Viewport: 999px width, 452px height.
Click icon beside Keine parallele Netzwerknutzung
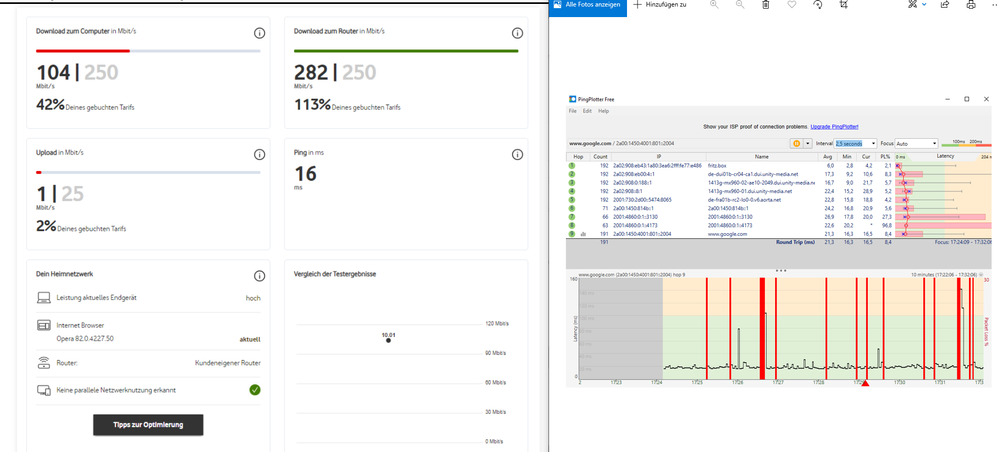[44, 390]
